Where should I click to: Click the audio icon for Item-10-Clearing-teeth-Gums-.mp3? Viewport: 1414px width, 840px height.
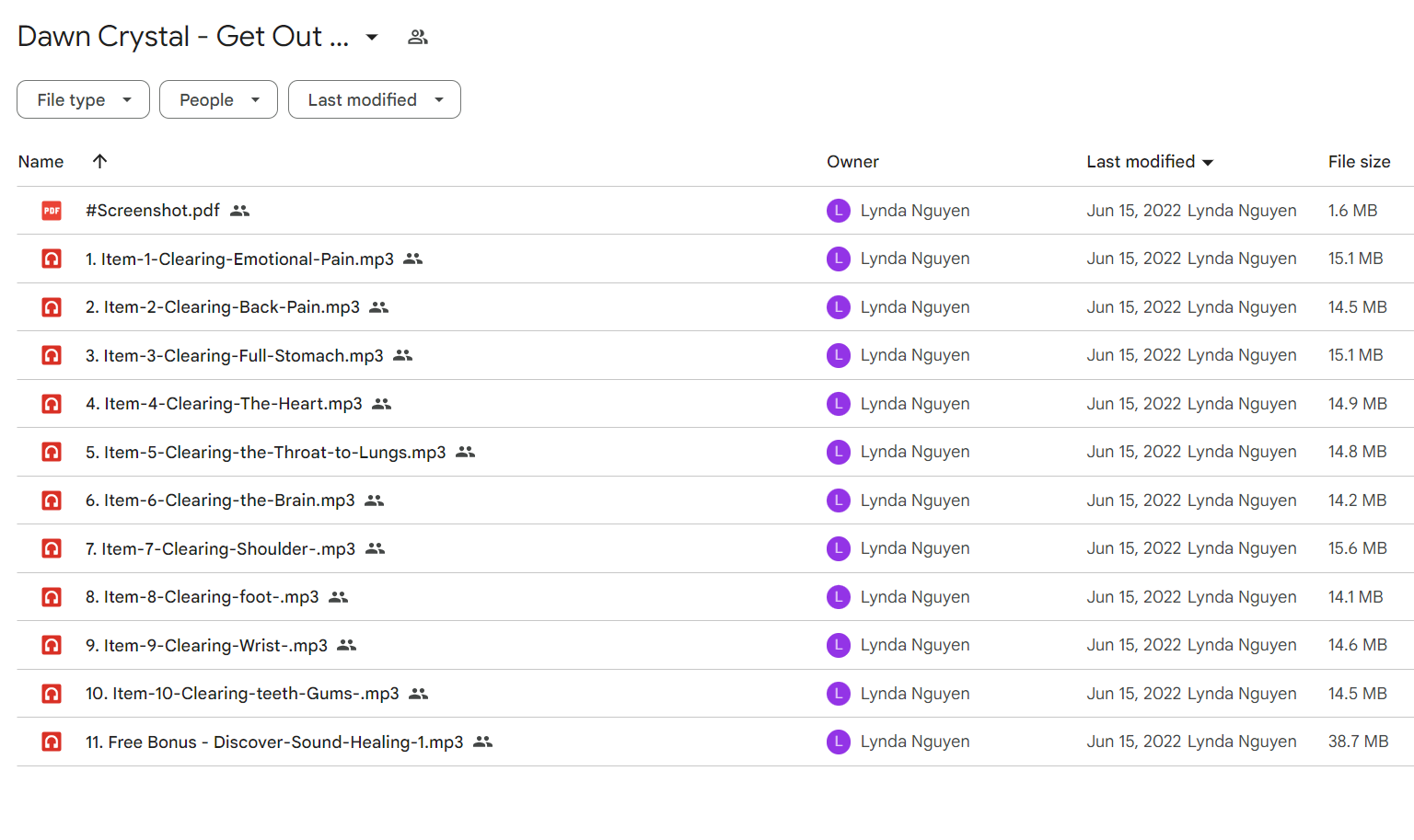[x=52, y=694]
